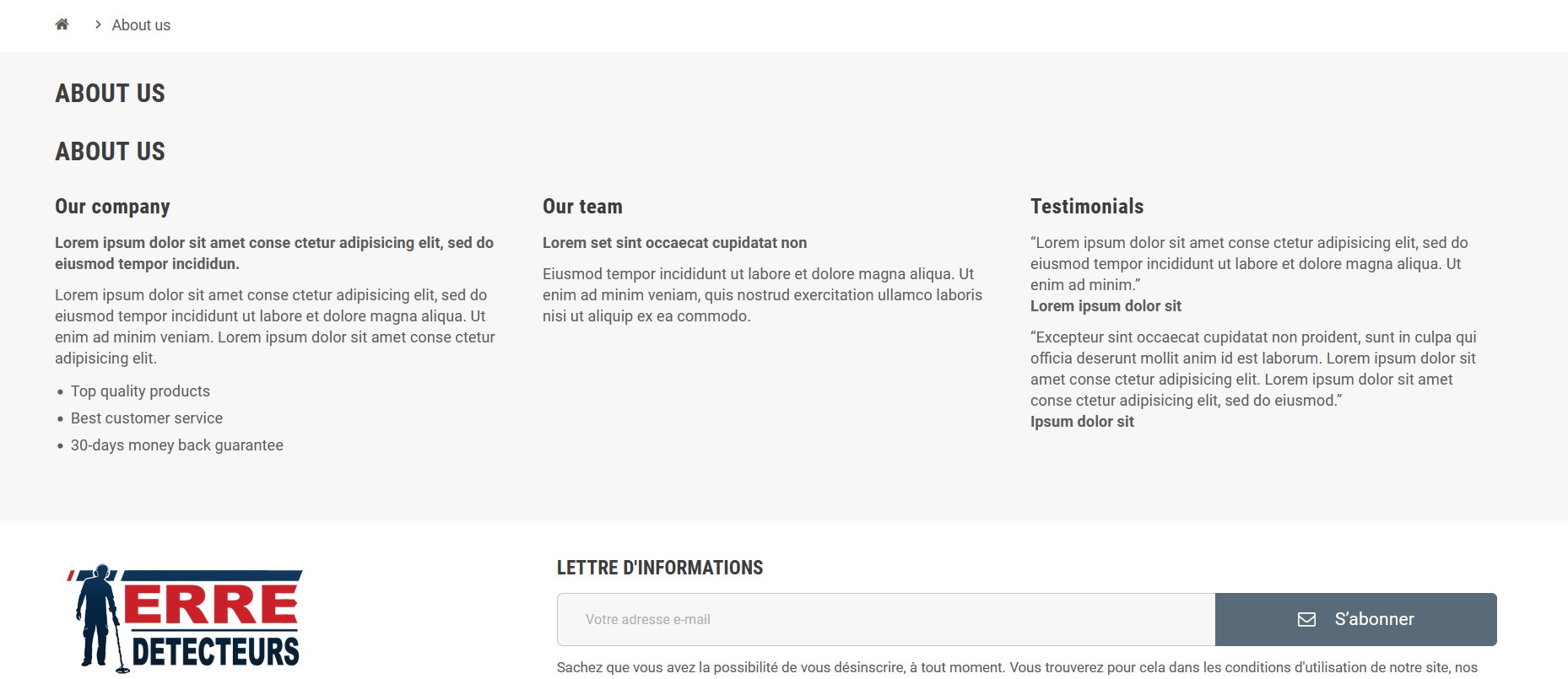Viewport: 1568px width, 679px height.
Task: Select the Our company heading
Action: [112, 207]
